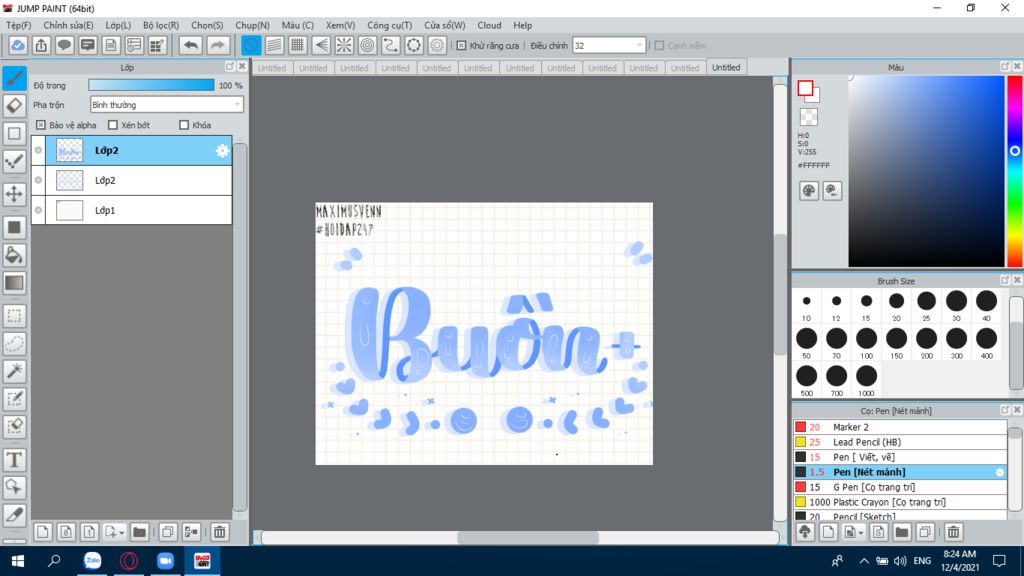Select the Lasso selection tool
The image size is (1024, 576).
click(14, 344)
